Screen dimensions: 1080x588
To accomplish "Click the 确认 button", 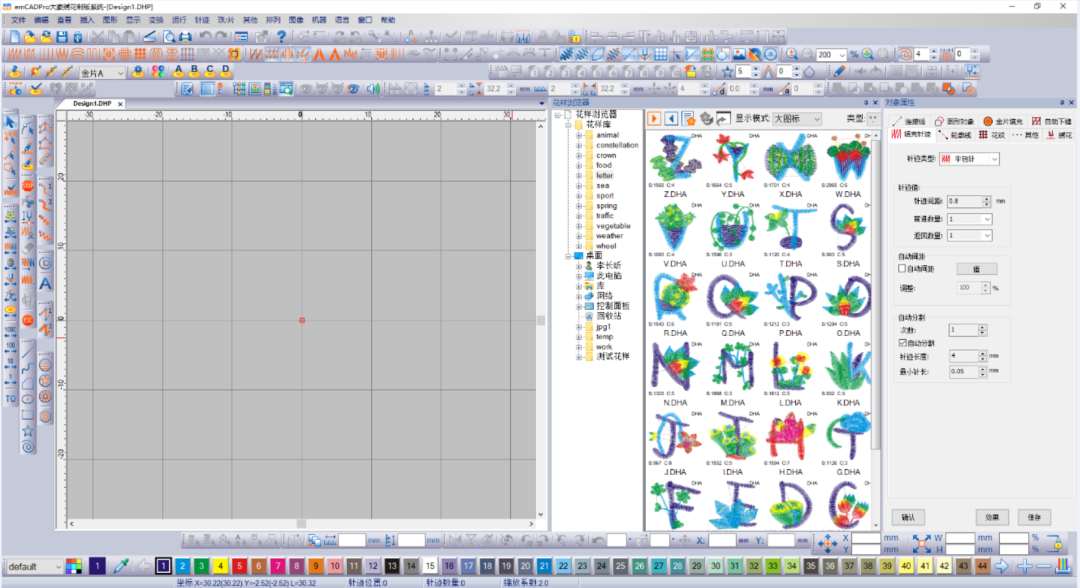I will coord(907,517).
